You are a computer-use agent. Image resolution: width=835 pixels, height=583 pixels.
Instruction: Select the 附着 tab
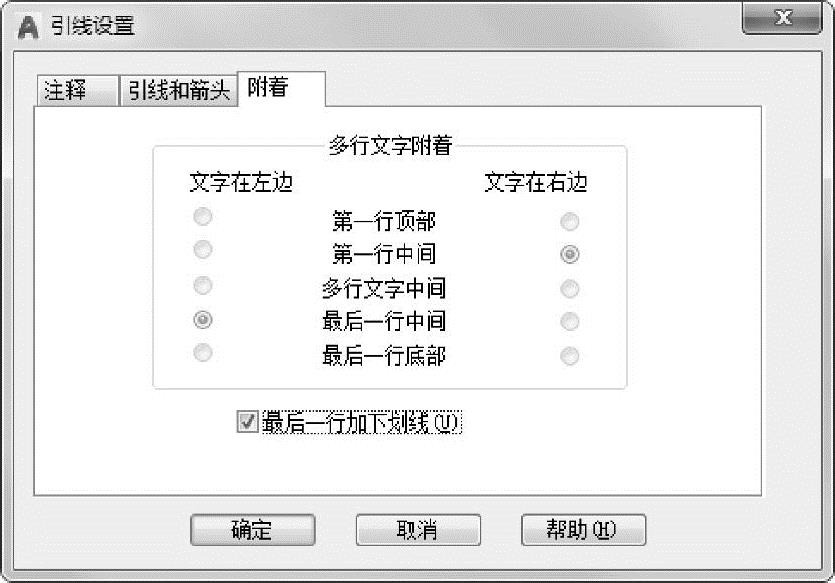pyautogui.click(x=268, y=88)
